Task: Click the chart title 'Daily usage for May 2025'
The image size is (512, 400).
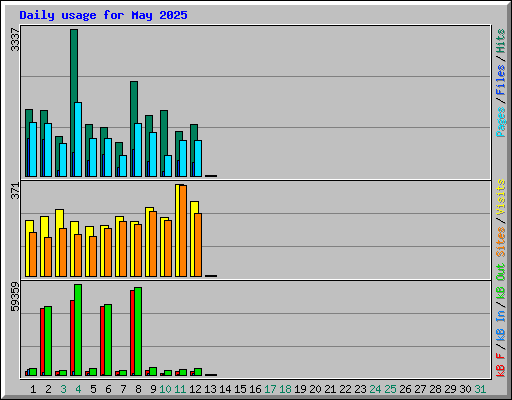Action: [x=103, y=15]
